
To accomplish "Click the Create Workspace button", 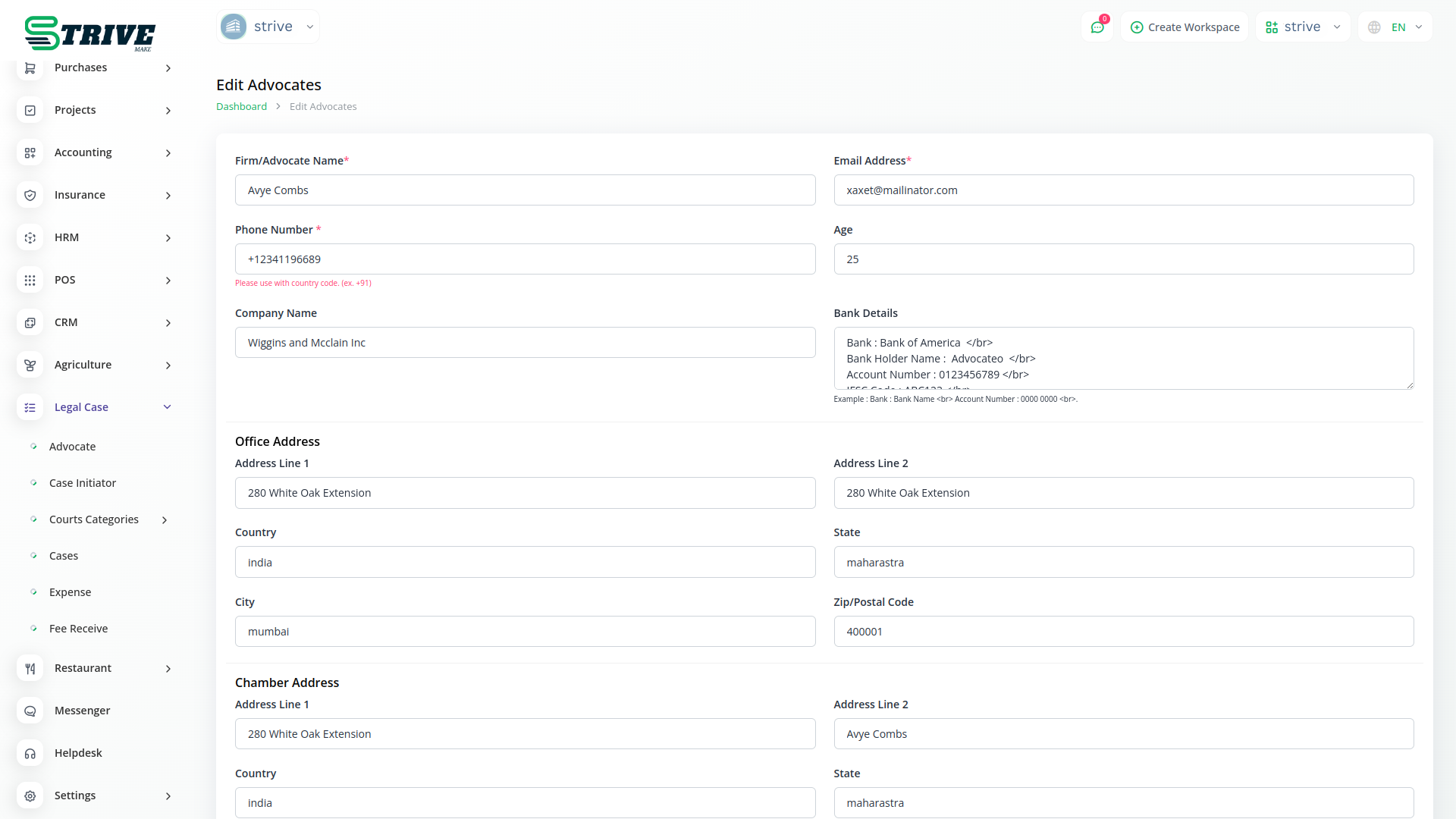I will [x=1185, y=27].
